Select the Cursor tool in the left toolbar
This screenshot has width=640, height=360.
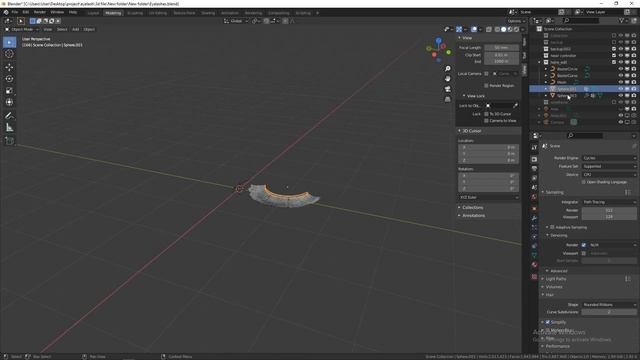coord(9,54)
